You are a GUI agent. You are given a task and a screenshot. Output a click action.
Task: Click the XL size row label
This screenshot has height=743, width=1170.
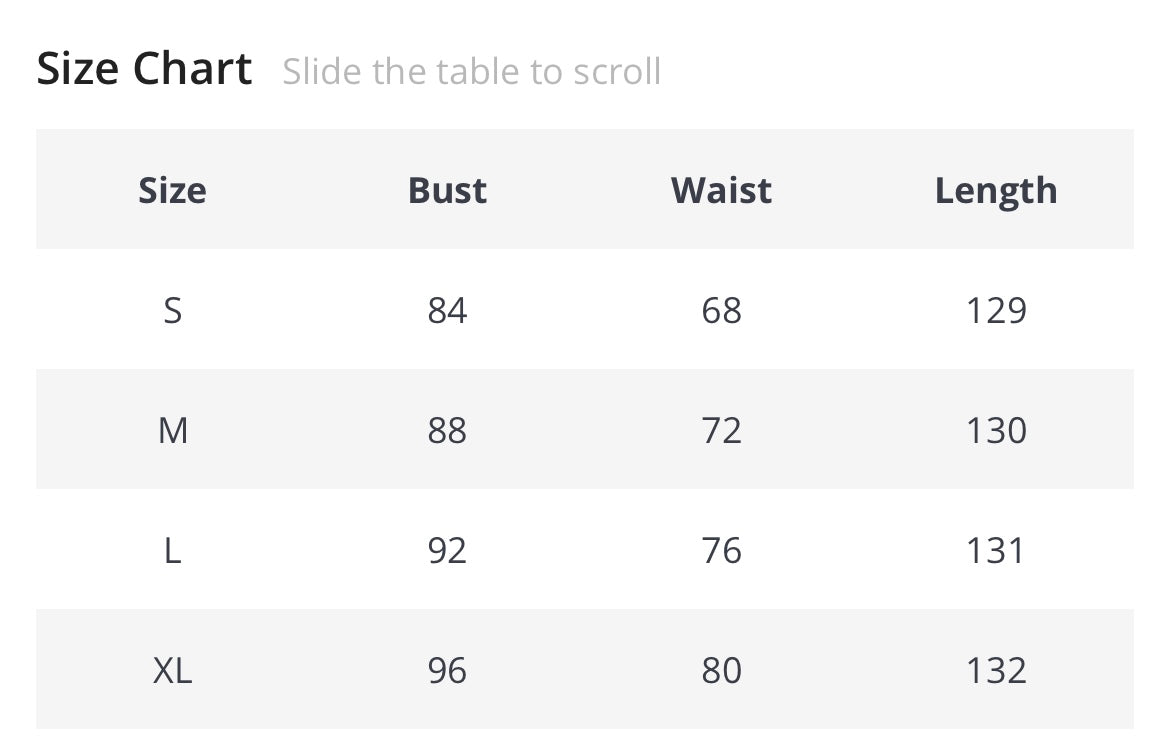[172, 671]
